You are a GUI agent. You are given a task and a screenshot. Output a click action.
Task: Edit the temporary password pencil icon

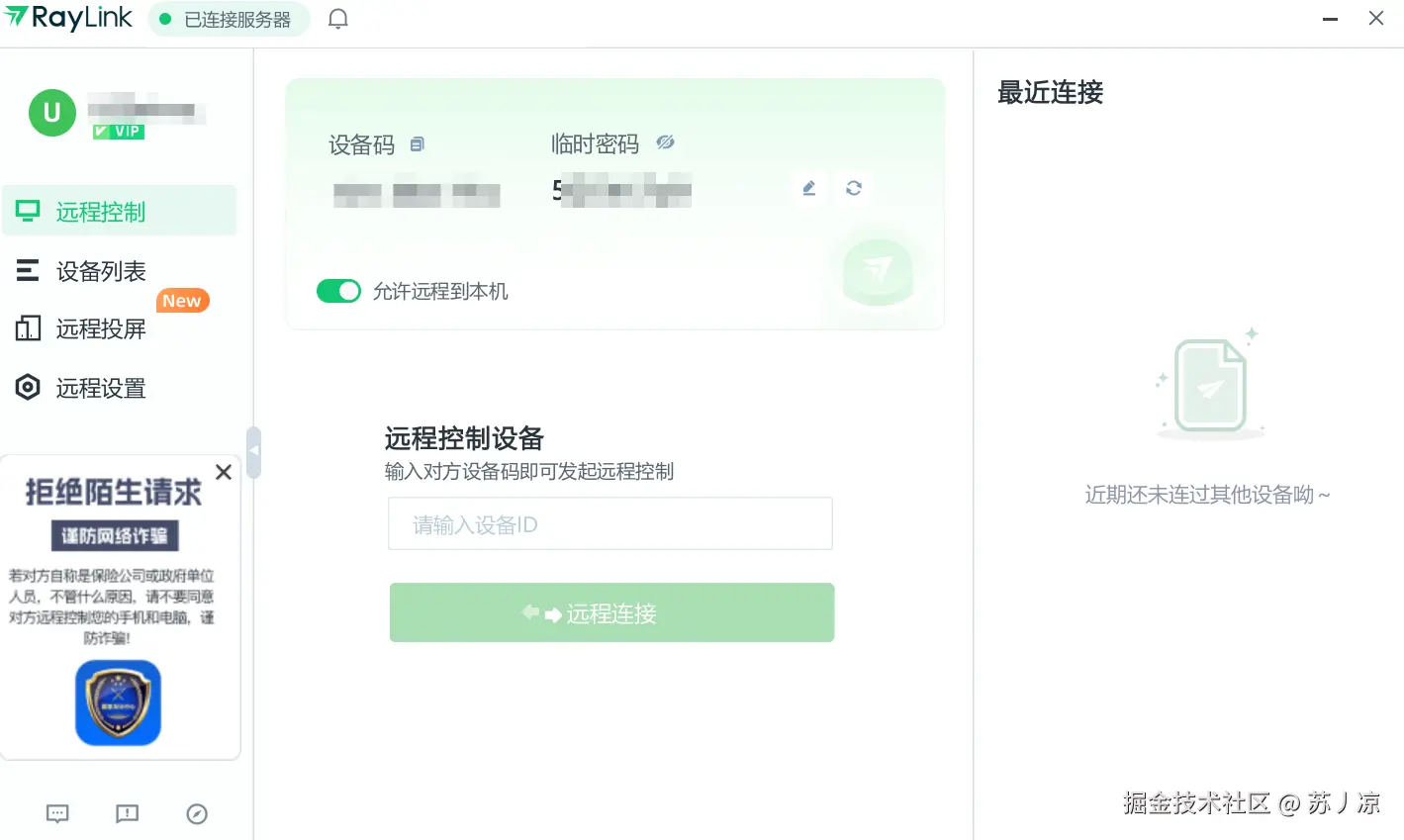click(809, 188)
